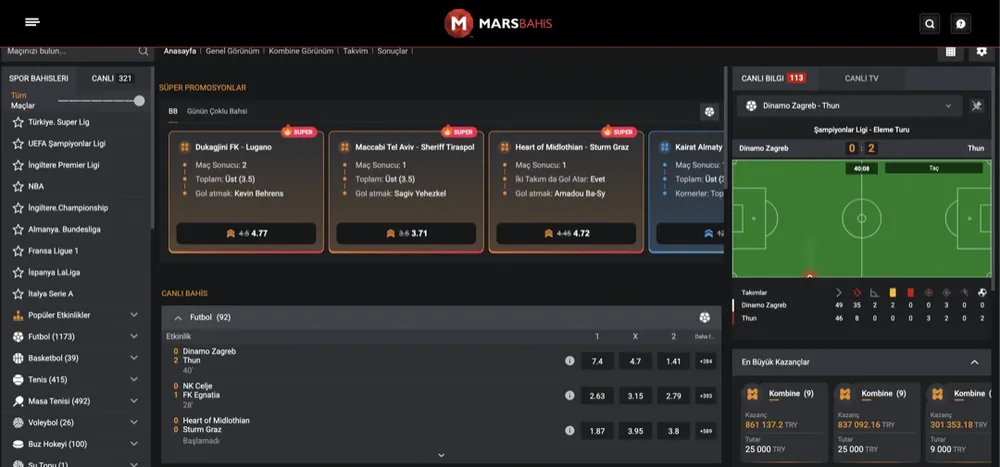The width and height of the screenshot is (1000, 467).
Task: Adjust the Tüm Maçlar time slider handle
Action: click(x=139, y=101)
